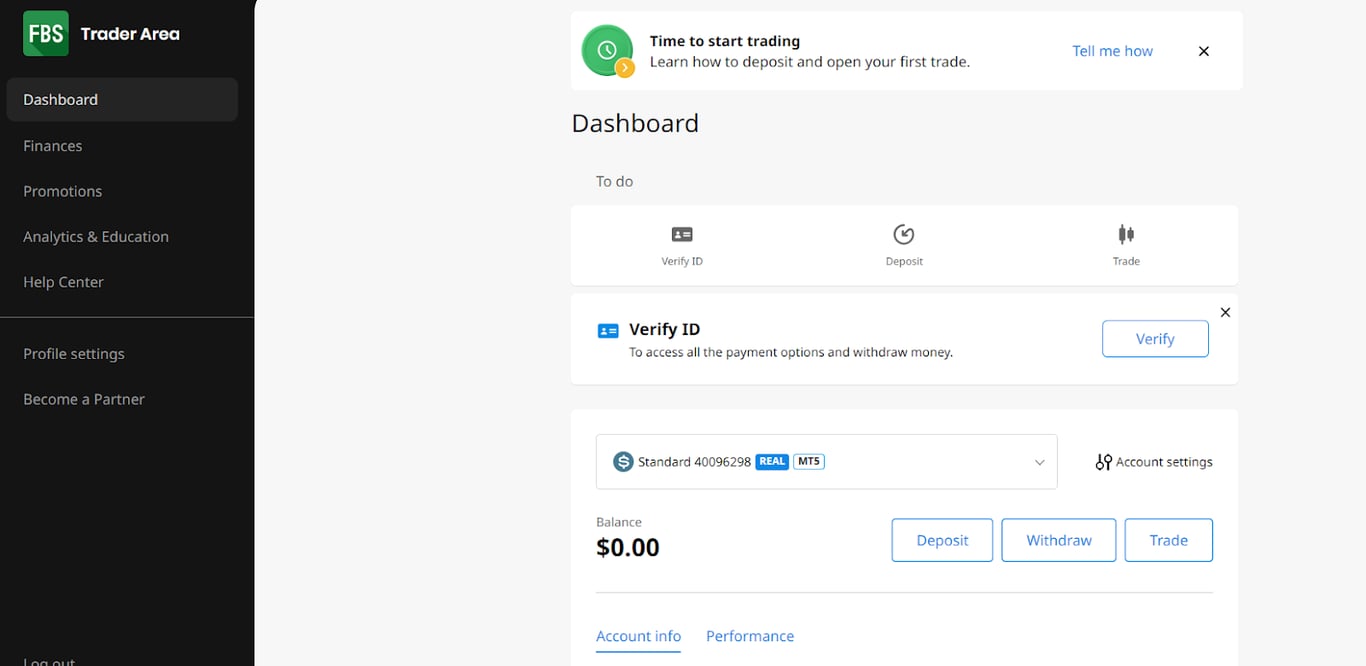This screenshot has height=666, width=1366.
Task: Click the dollar icon in the account selector
Action: coord(623,462)
